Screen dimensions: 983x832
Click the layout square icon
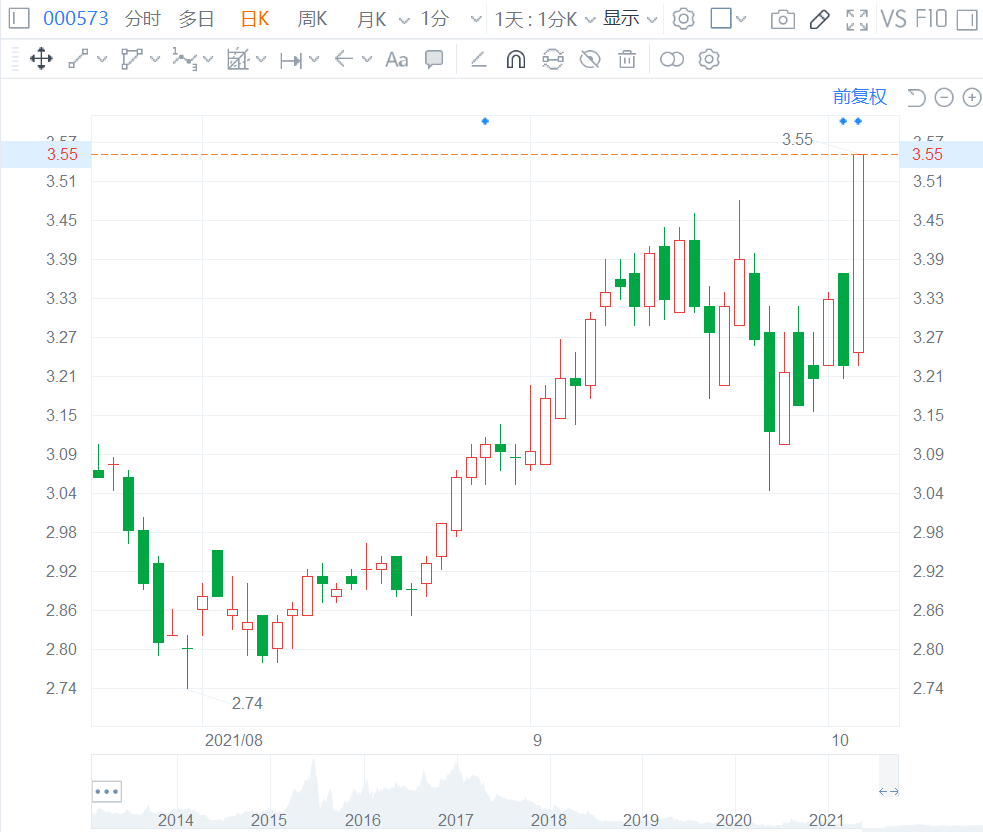point(721,18)
